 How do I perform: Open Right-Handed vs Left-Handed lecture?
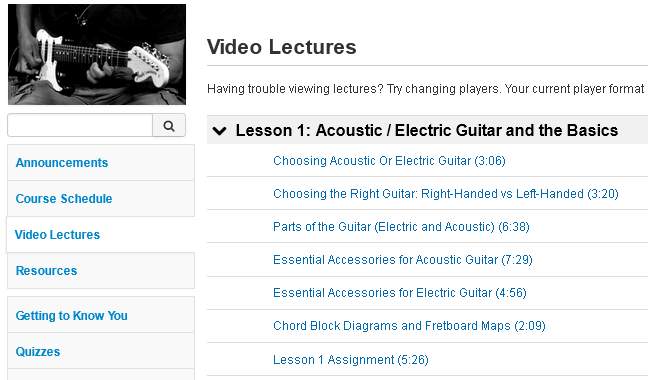click(x=446, y=194)
